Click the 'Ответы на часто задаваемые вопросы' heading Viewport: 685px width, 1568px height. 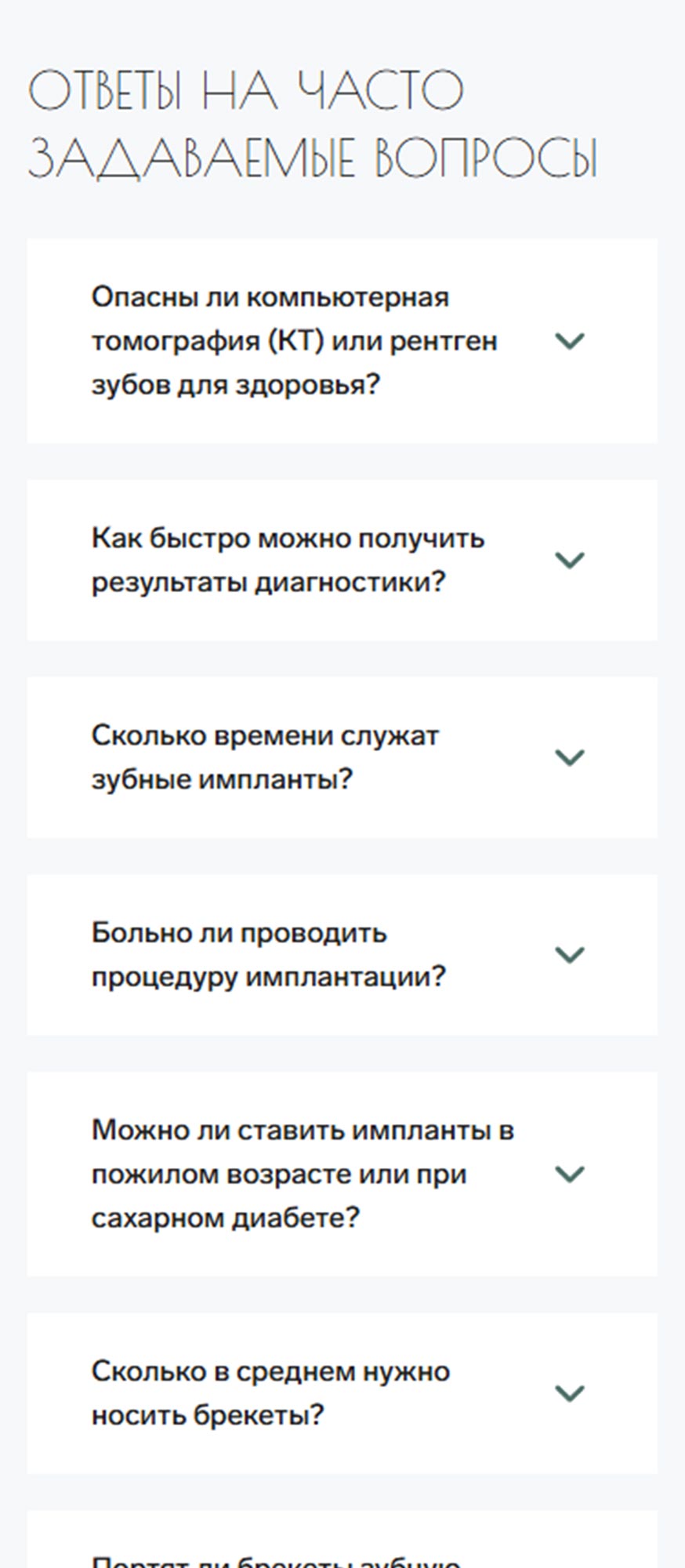312,124
